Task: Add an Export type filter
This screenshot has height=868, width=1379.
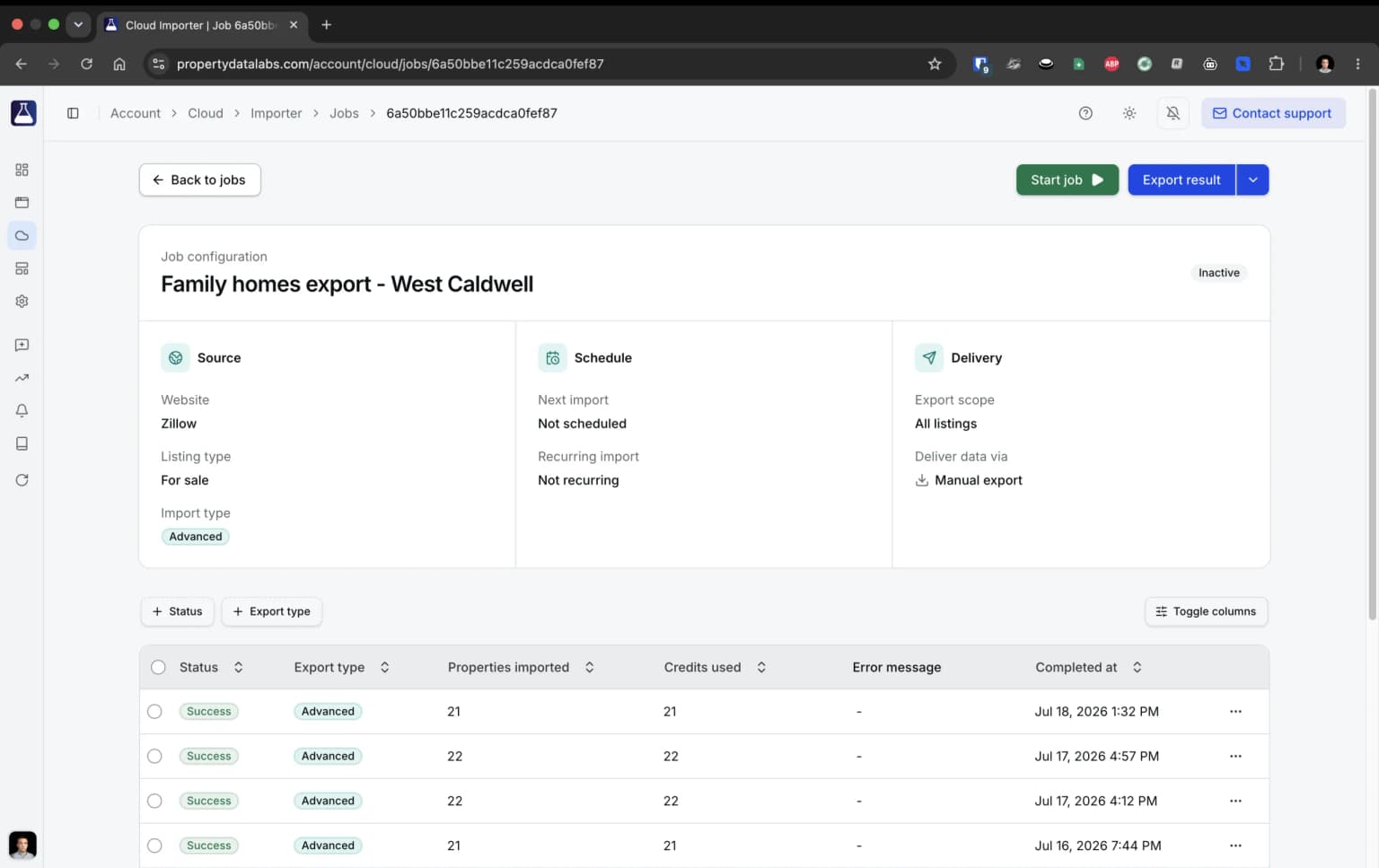Action: point(272,611)
